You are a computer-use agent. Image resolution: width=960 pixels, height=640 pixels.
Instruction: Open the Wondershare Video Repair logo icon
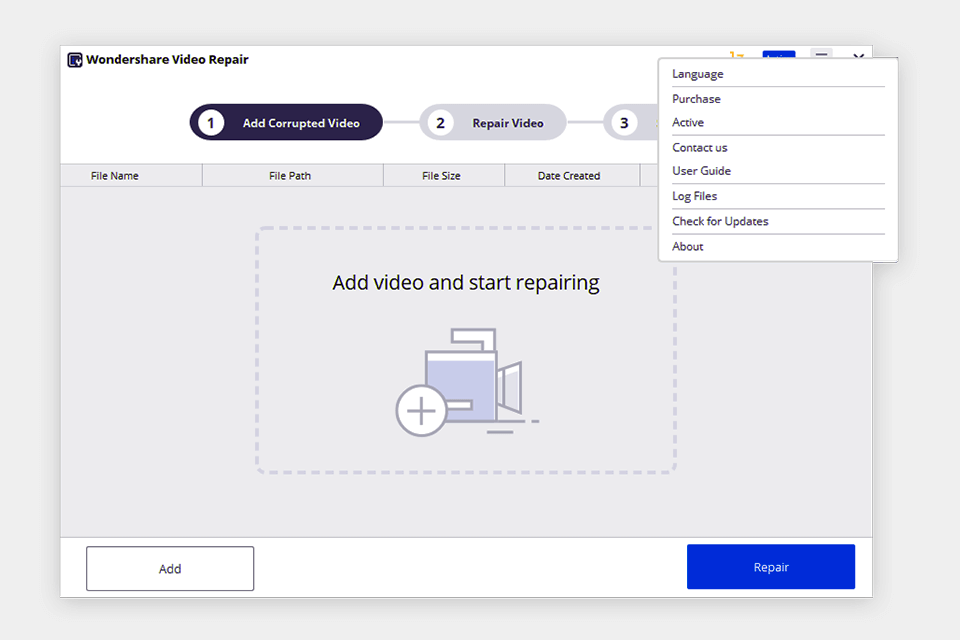coord(75,60)
